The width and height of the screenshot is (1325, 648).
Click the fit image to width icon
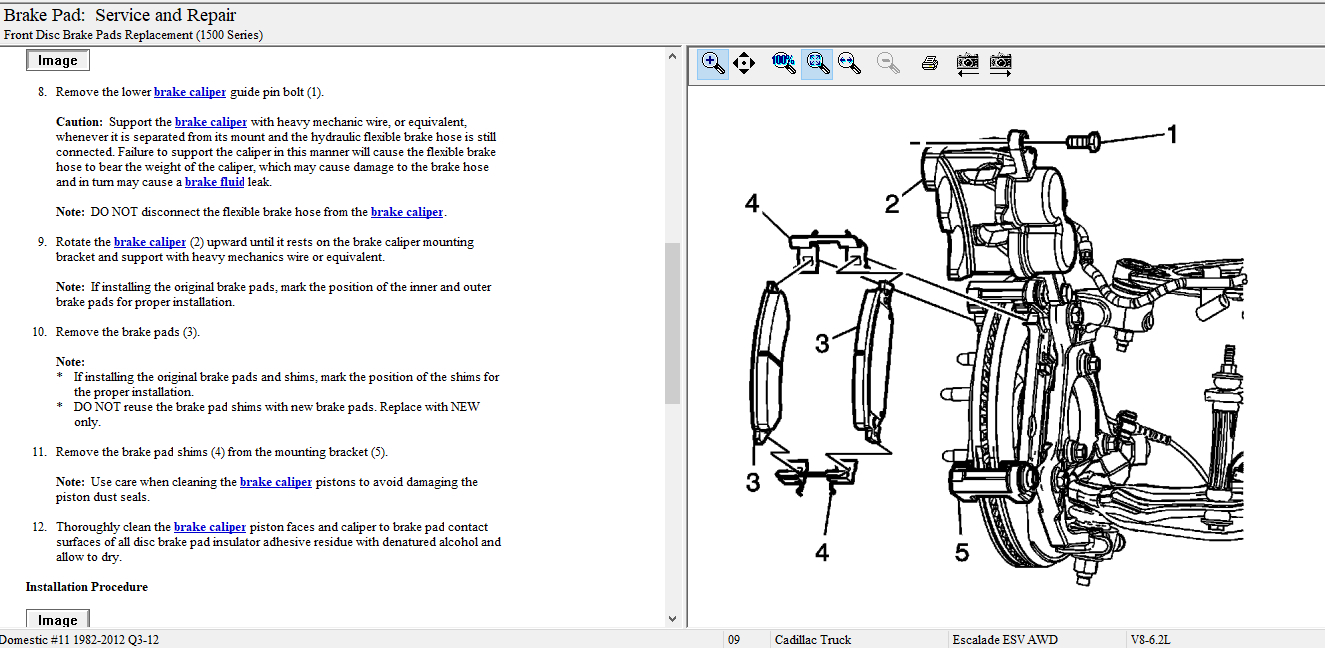pos(849,63)
